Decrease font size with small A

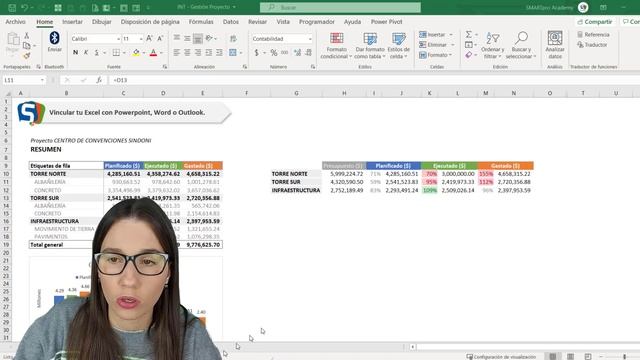[160, 38]
